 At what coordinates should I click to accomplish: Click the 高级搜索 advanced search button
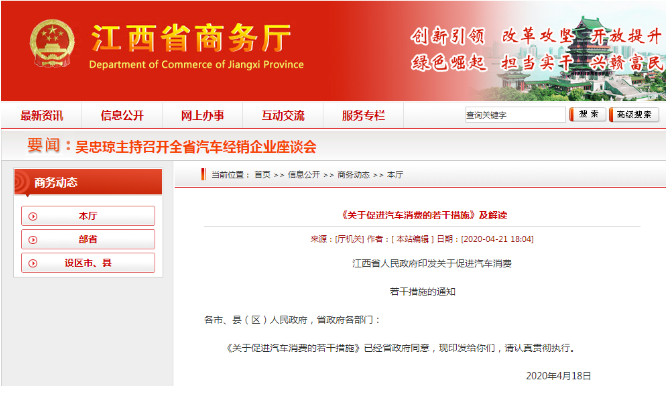[634, 114]
